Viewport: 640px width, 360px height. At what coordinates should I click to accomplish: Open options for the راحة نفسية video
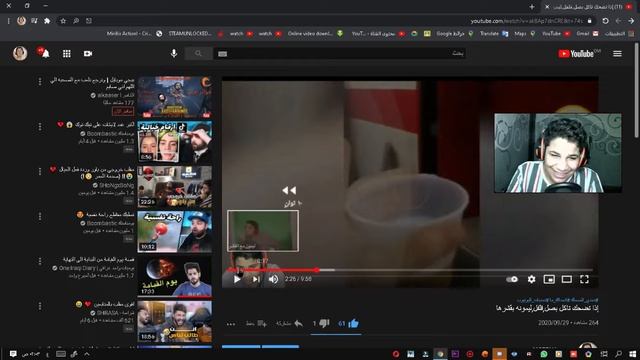[x=40, y=216]
